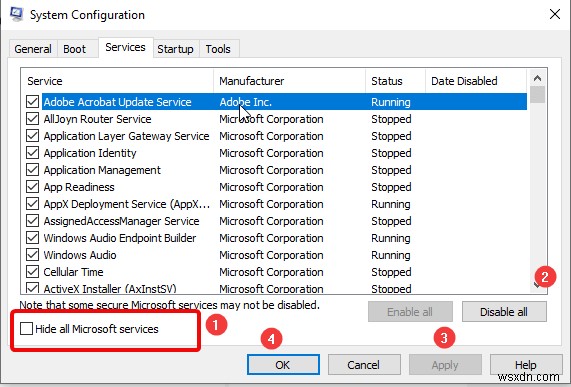Viewport: 571px width, 387px height.
Task: Click the scrollbar up arrow
Action: pos(537,78)
